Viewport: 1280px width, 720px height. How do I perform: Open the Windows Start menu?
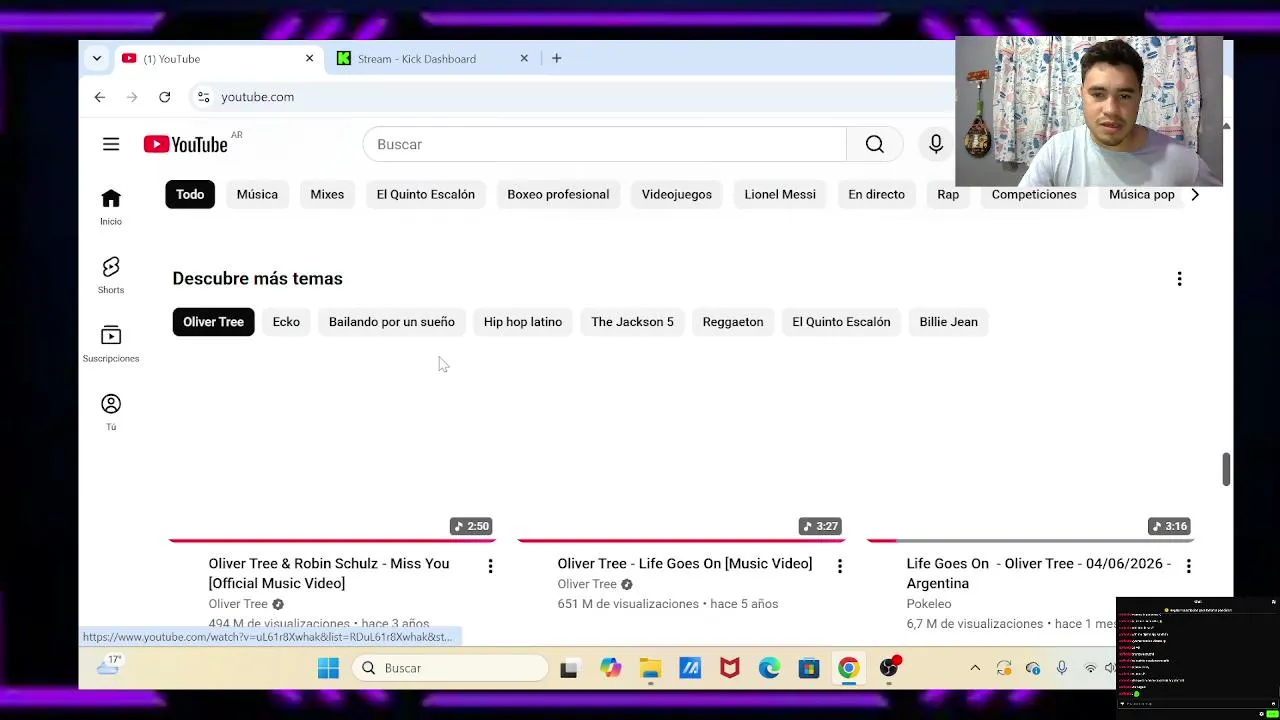coord(328,668)
